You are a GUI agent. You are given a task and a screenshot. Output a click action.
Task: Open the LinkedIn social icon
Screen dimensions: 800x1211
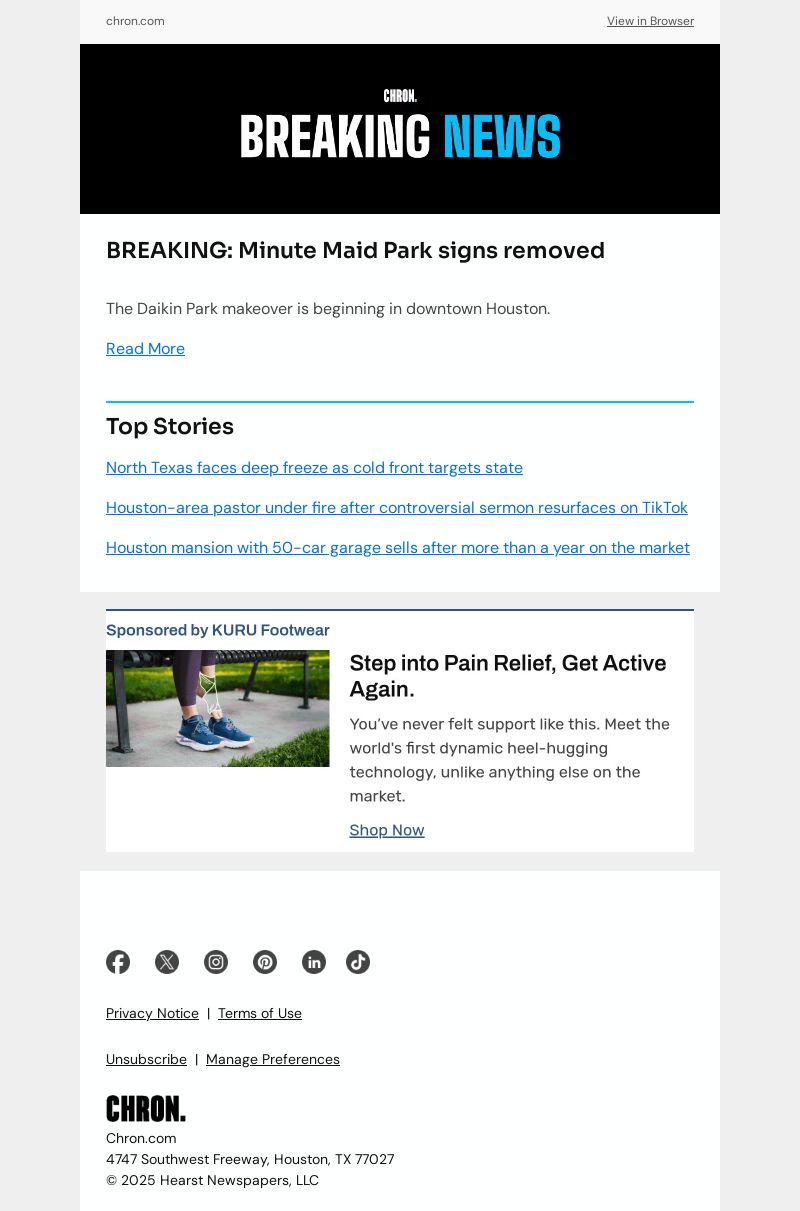(x=314, y=962)
